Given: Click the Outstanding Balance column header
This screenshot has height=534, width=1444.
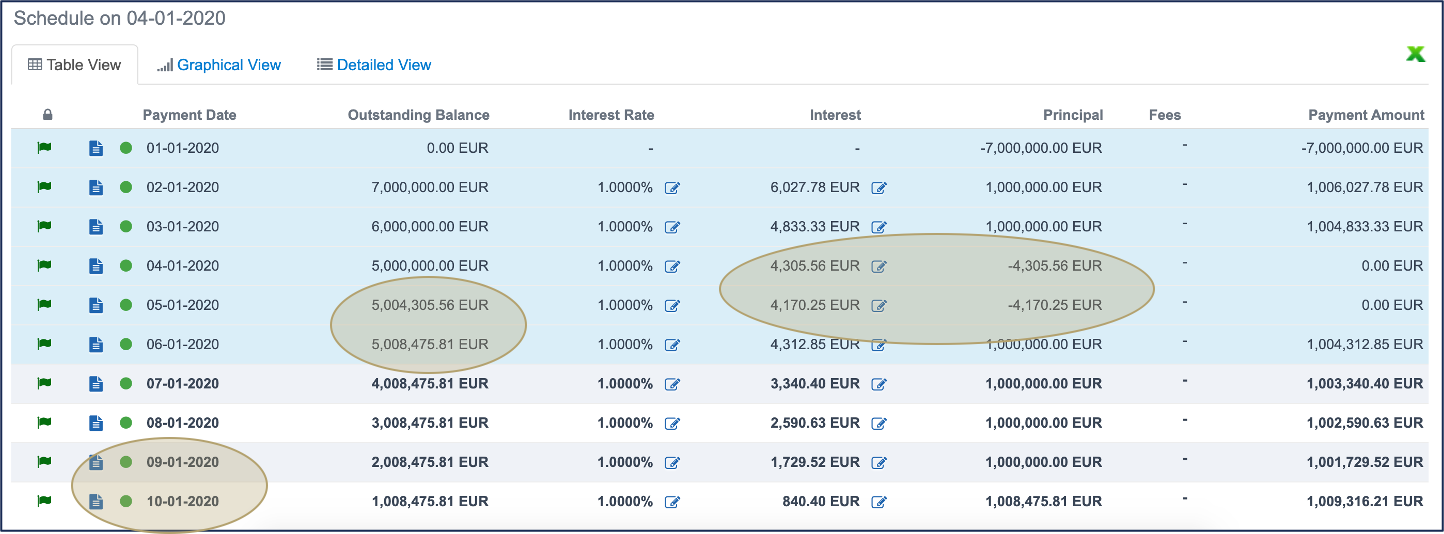Looking at the screenshot, I should pyautogui.click(x=418, y=115).
